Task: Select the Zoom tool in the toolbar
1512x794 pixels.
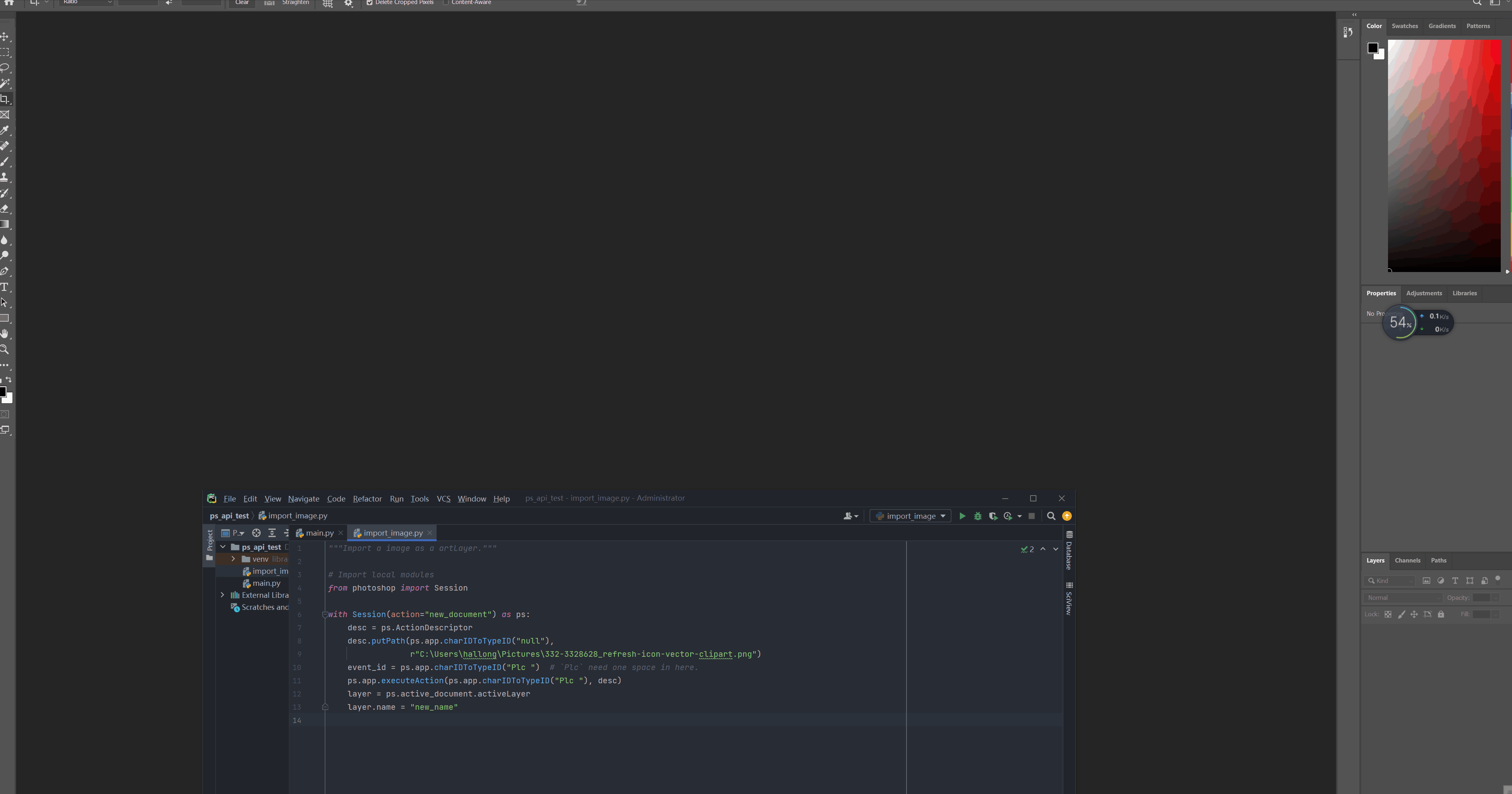Action: pos(5,350)
